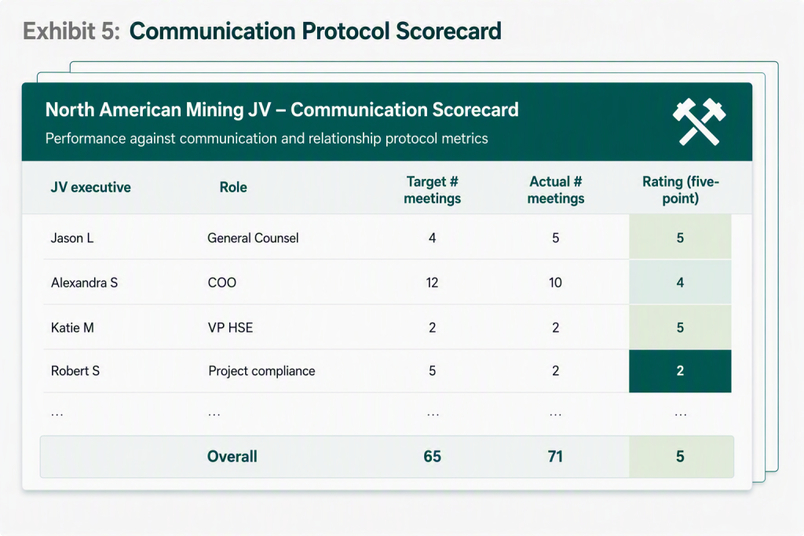The width and height of the screenshot is (804, 536).
Task: Select the JV executive column header
Action: tap(91, 187)
